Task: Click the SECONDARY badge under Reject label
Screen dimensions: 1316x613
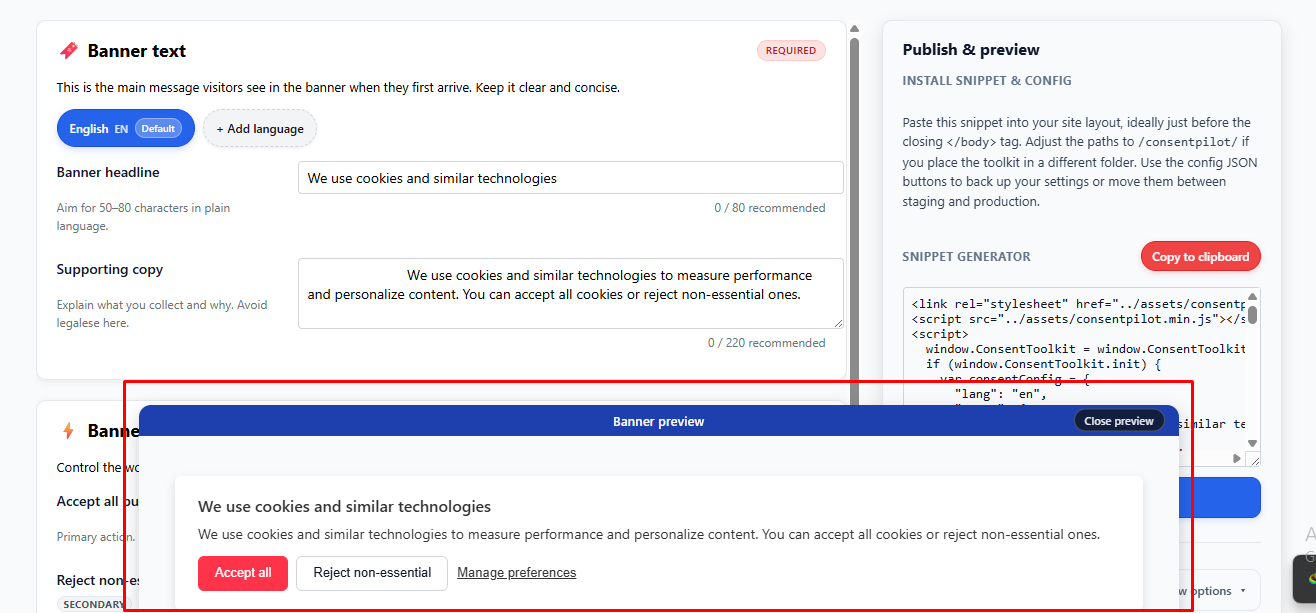Action: click(x=95, y=604)
